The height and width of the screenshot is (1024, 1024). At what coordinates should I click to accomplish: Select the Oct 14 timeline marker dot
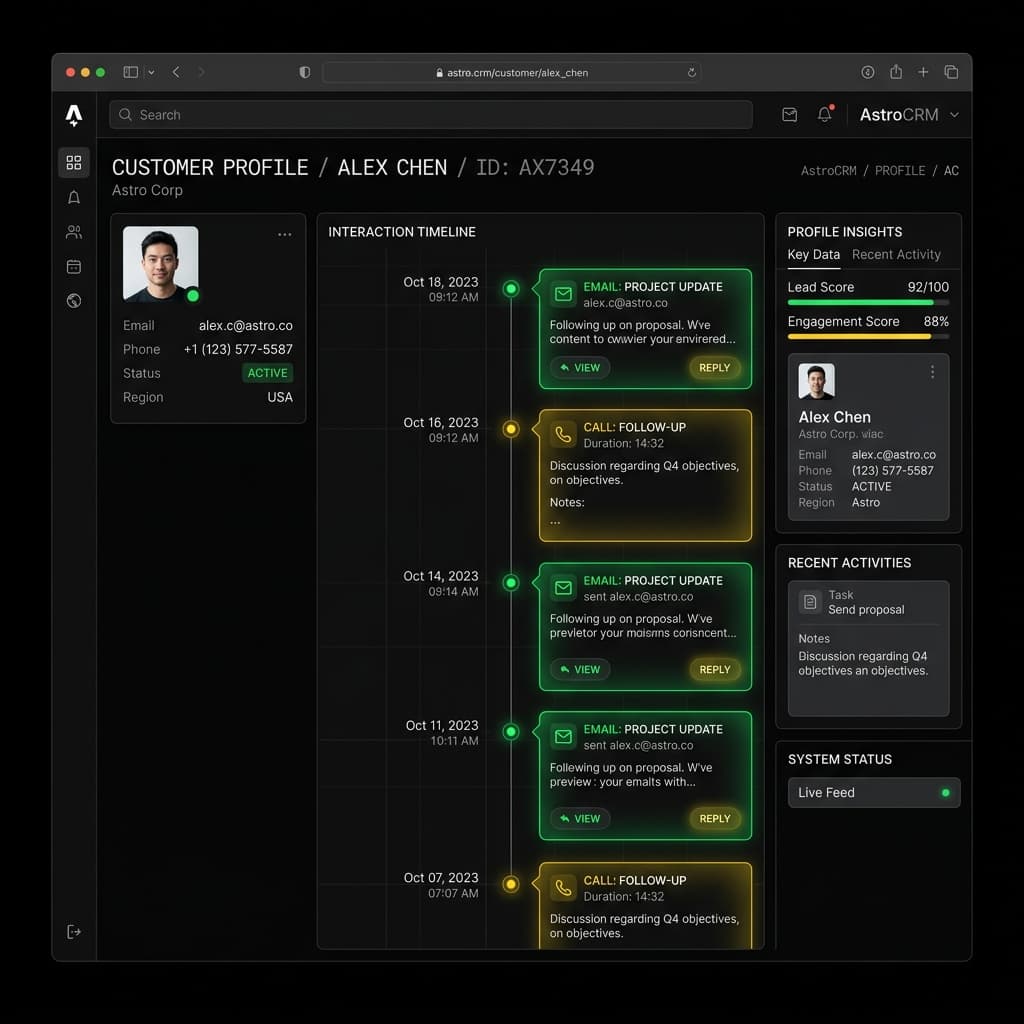pos(511,583)
